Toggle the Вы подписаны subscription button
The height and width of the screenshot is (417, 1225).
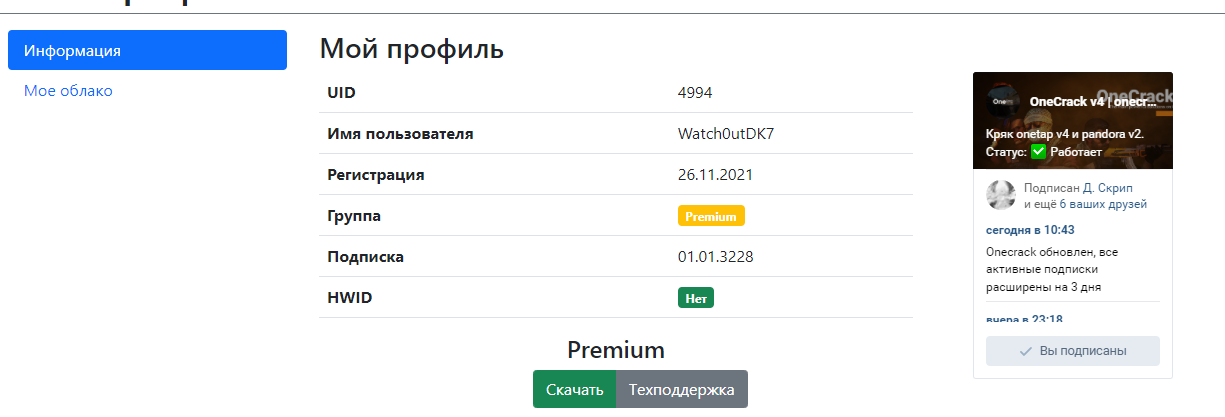(x=1072, y=351)
